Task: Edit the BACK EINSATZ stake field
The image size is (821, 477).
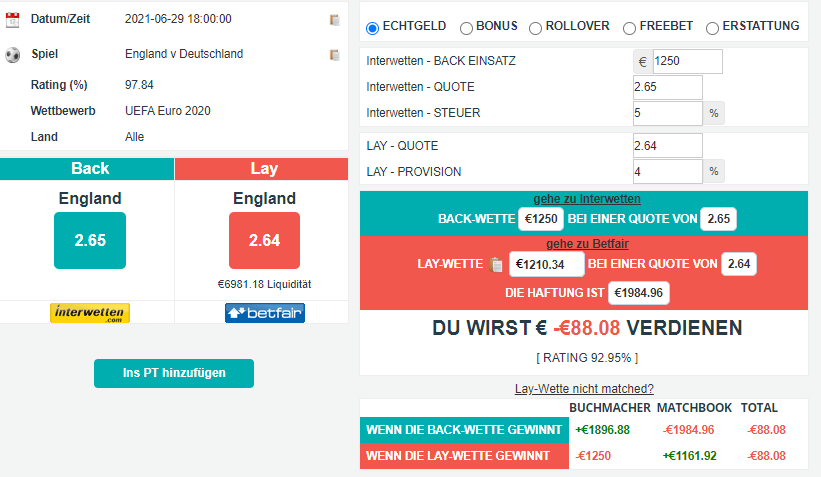Action: coord(686,62)
